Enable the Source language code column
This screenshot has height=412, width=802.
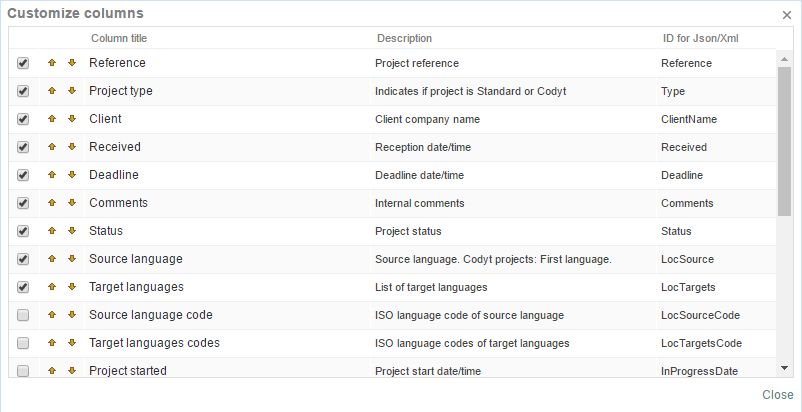coord(23,315)
